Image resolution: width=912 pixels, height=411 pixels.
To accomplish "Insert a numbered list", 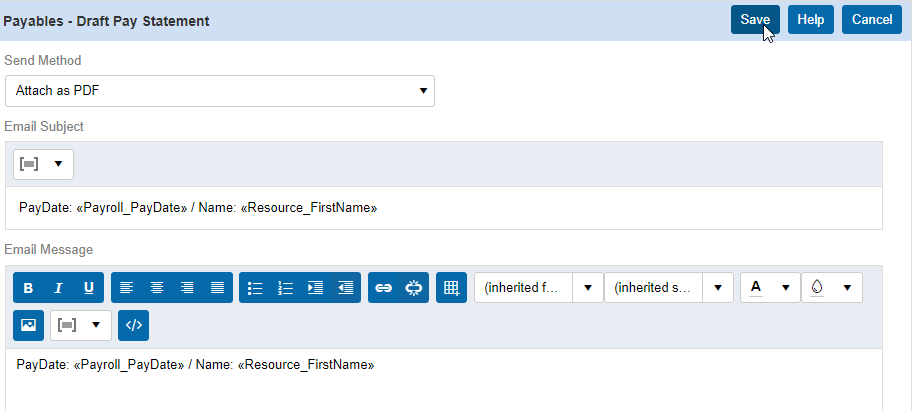I will pyautogui.click(x=285, y=288).
